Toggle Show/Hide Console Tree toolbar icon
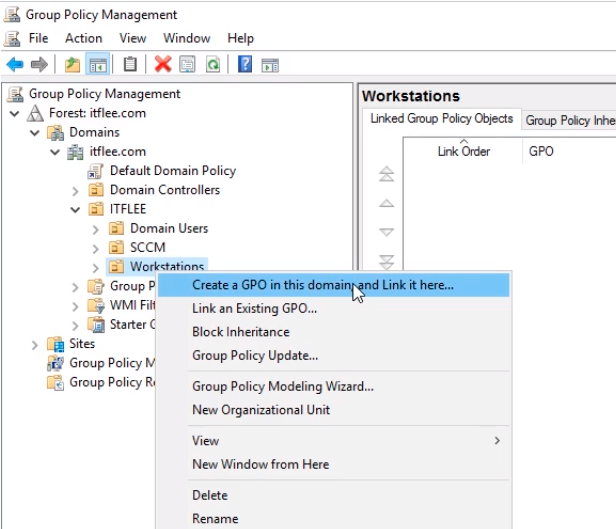The height and width of the screenshot is (529, 616). click(x=98, y=64)
